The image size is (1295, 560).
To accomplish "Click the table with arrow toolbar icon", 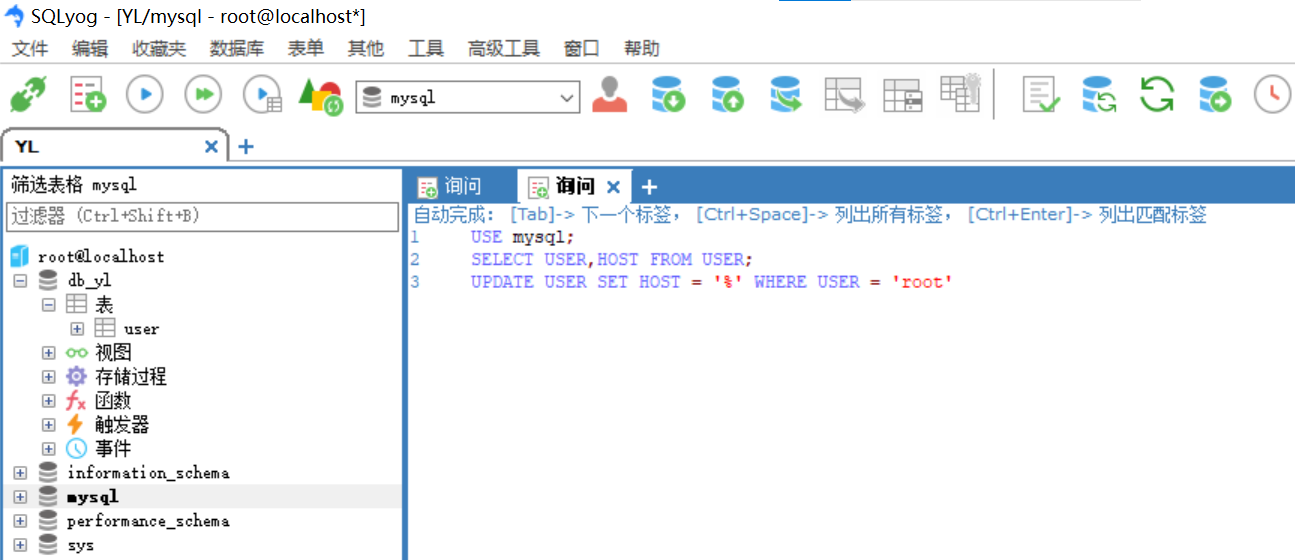I will (844, 95).
